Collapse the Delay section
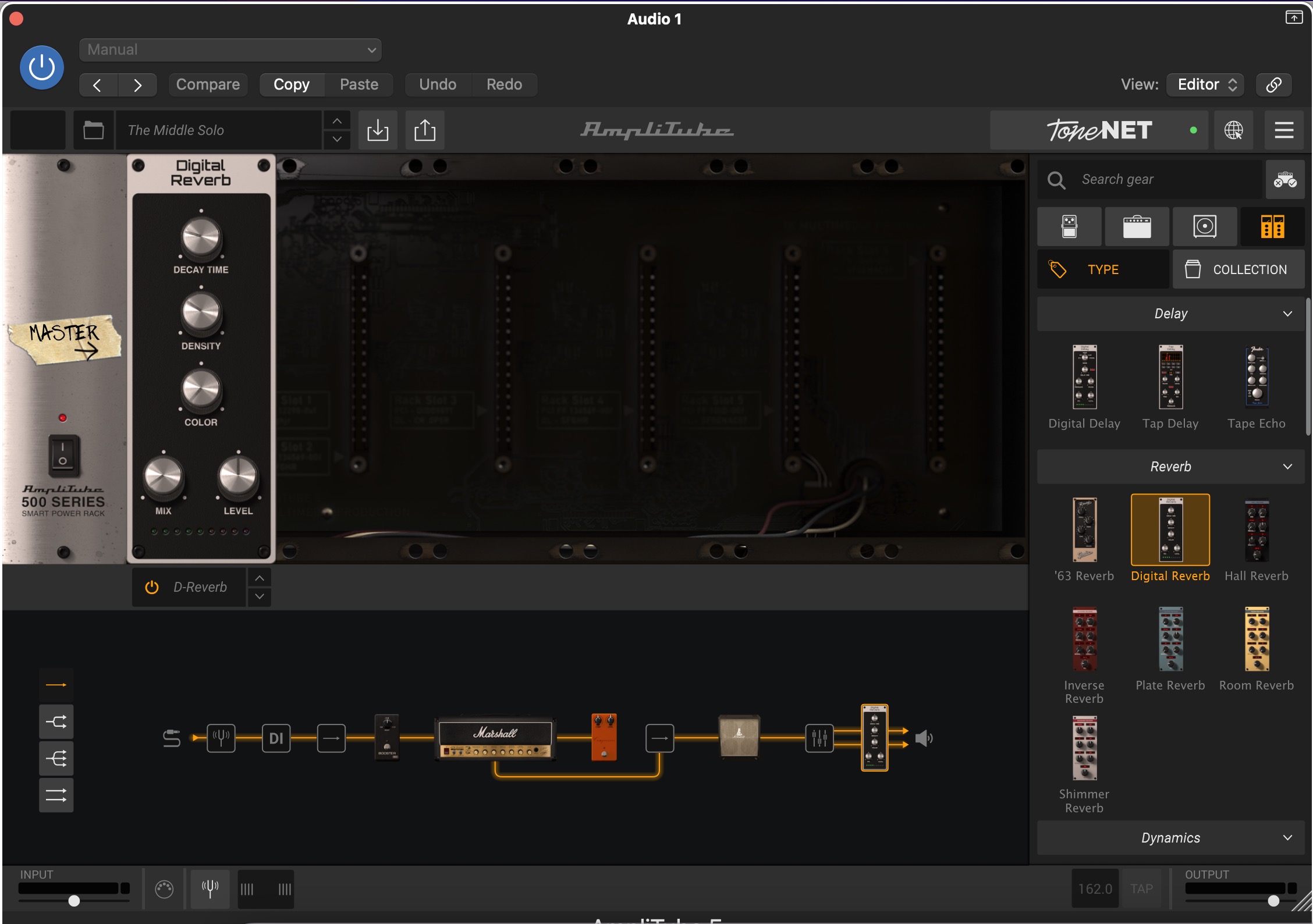 (1171, 314)
